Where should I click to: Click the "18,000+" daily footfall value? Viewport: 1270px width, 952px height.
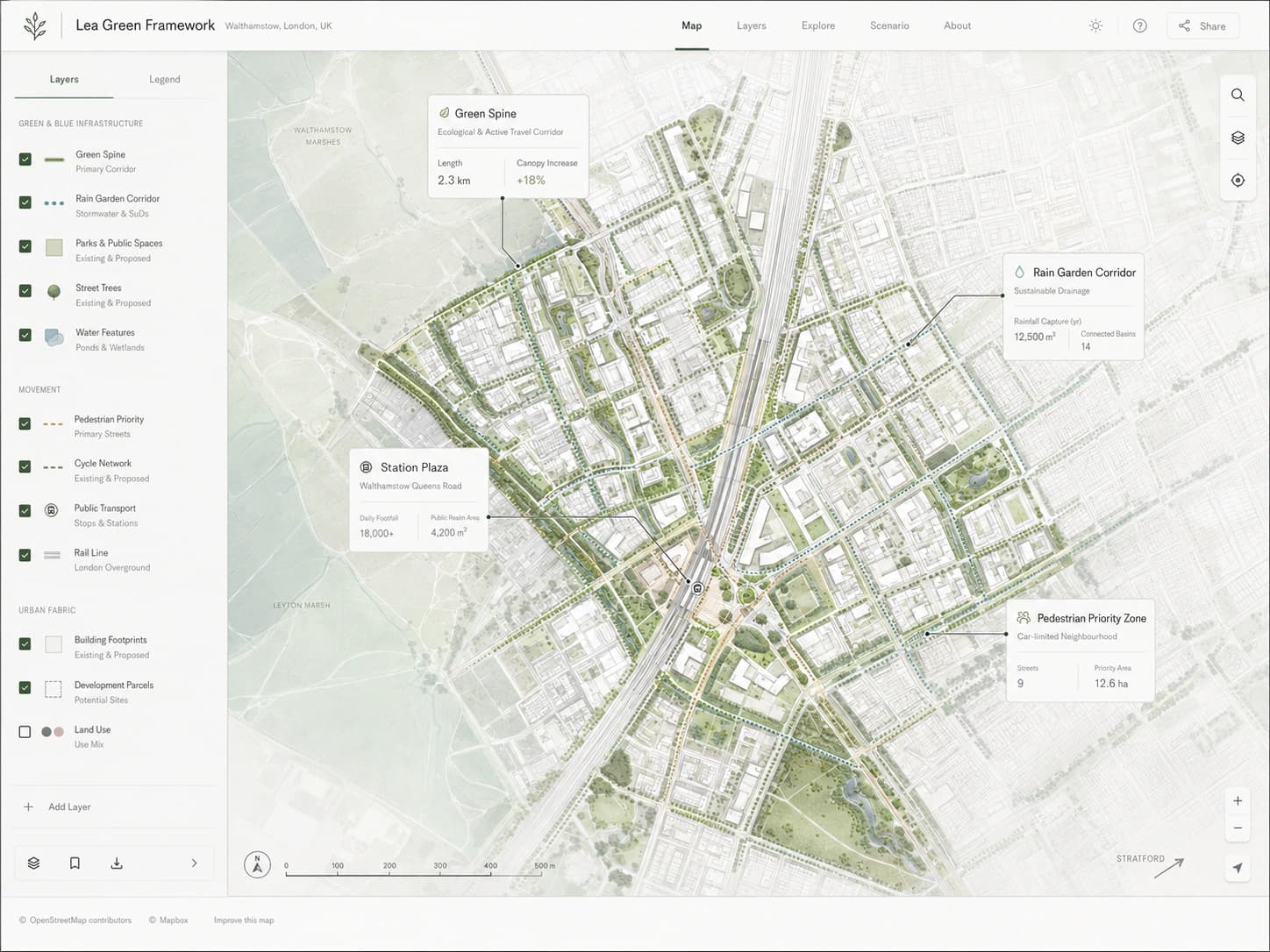point(377,533)
